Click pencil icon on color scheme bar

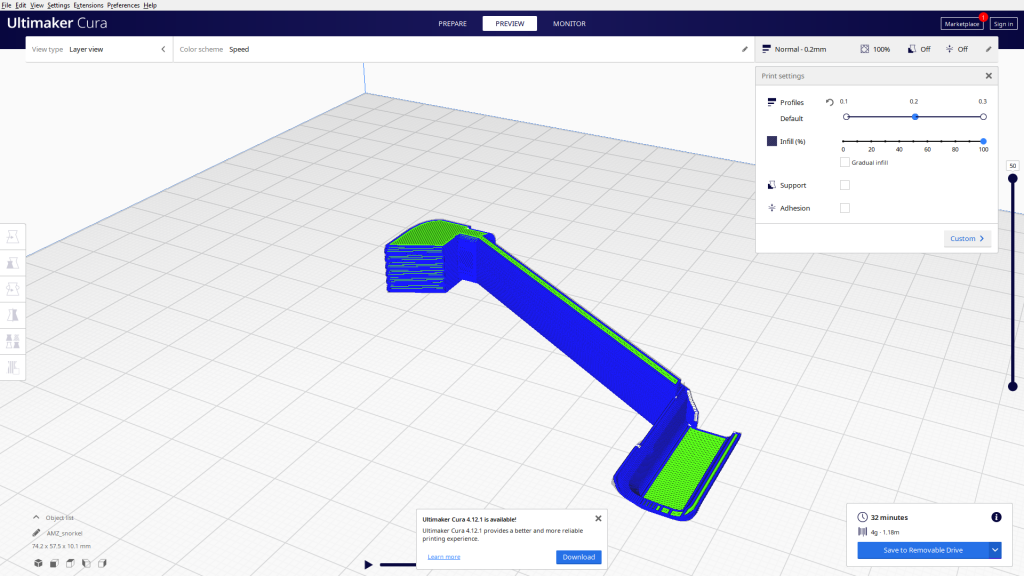pos(744,49)
